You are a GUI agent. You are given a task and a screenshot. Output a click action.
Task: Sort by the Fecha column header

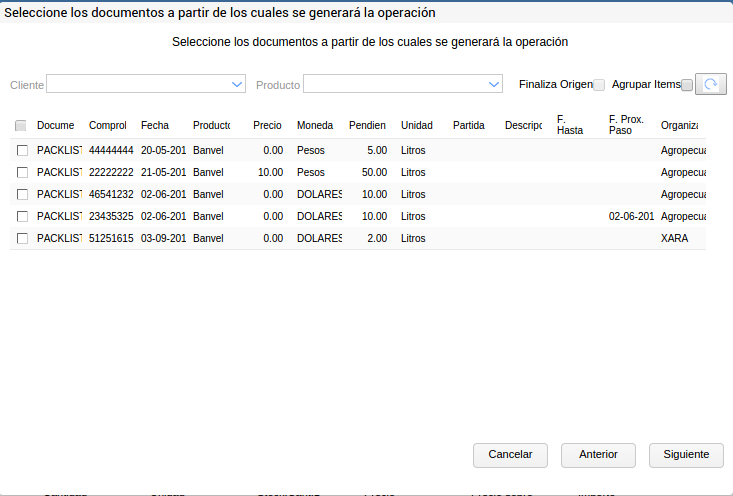pos(155,125)
